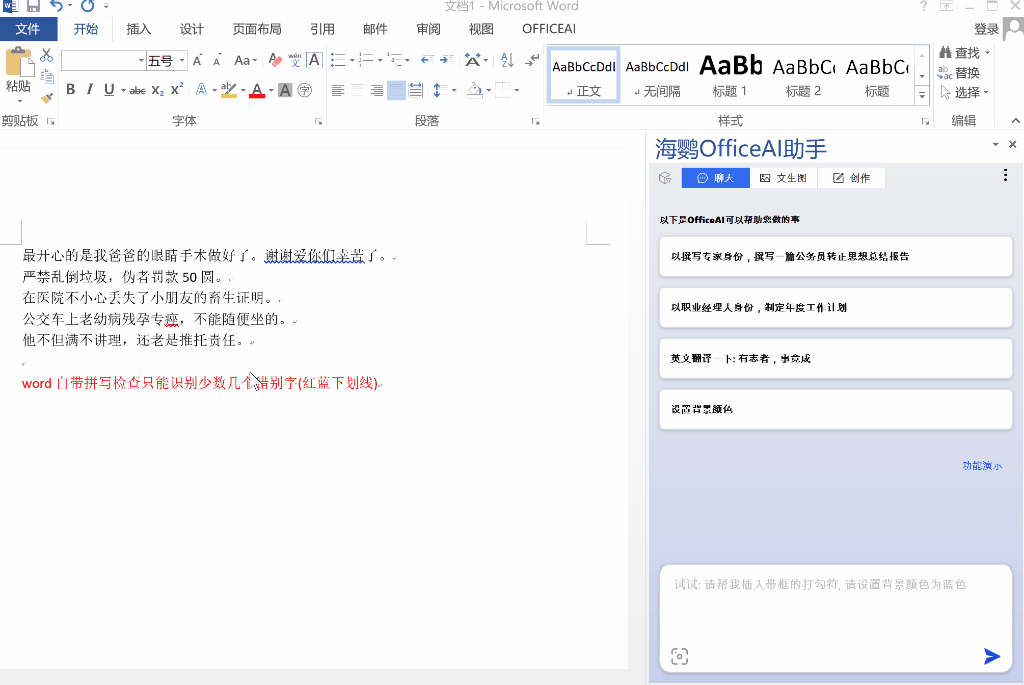Open the 邮件 ribbon tab
This screenshot has height=685, width=1024.
pos(376,29)
